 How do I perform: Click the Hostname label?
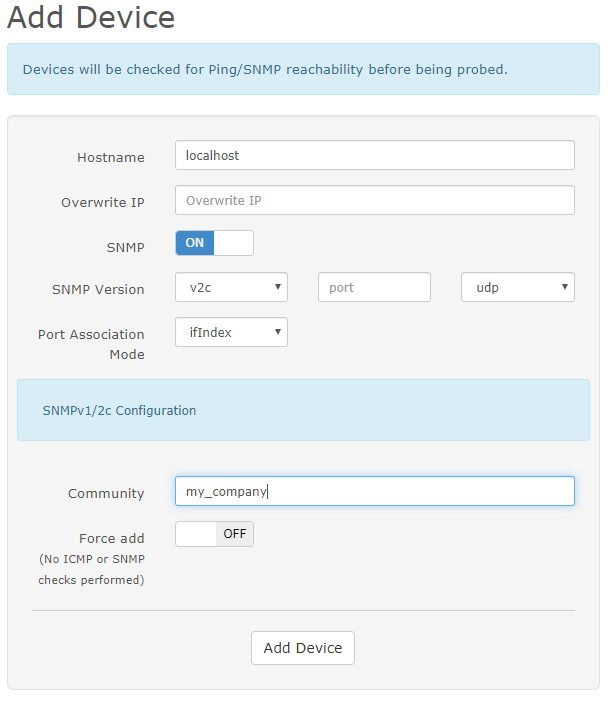pyautogui.click(x=111, y=157)
